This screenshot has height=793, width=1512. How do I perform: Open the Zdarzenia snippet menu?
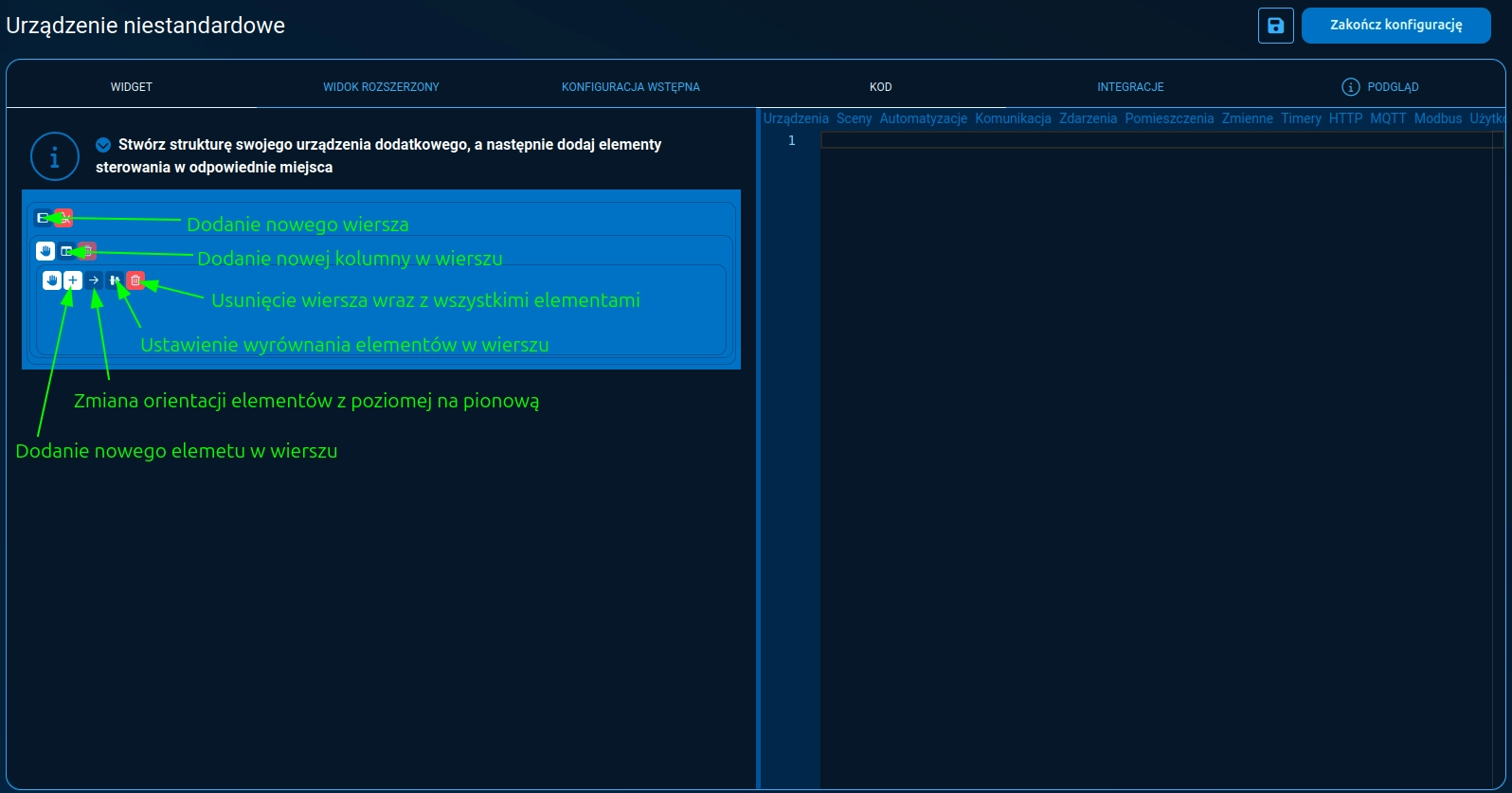coord(1088,118)
